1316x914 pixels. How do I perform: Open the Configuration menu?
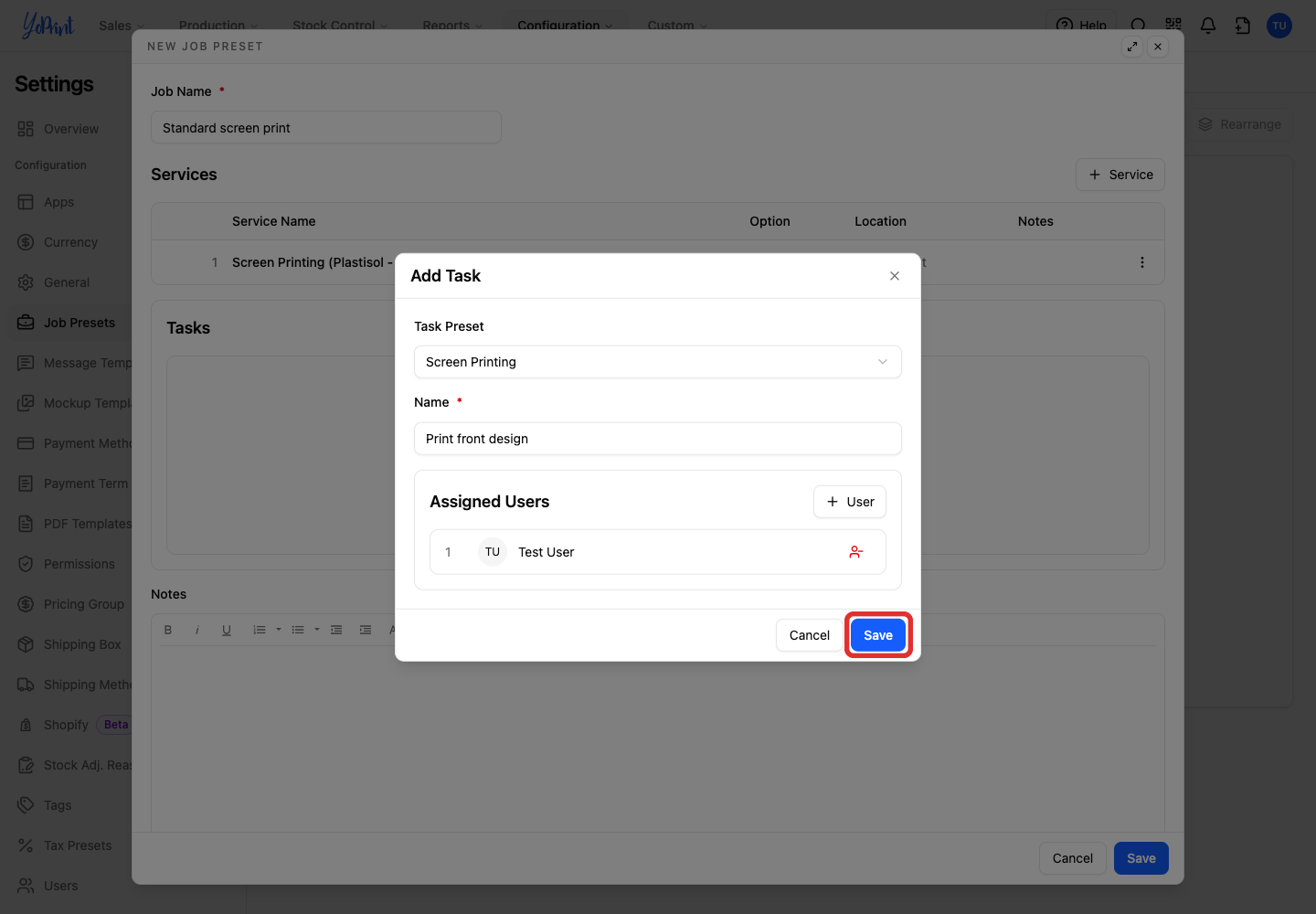click(x=565, y=25)
